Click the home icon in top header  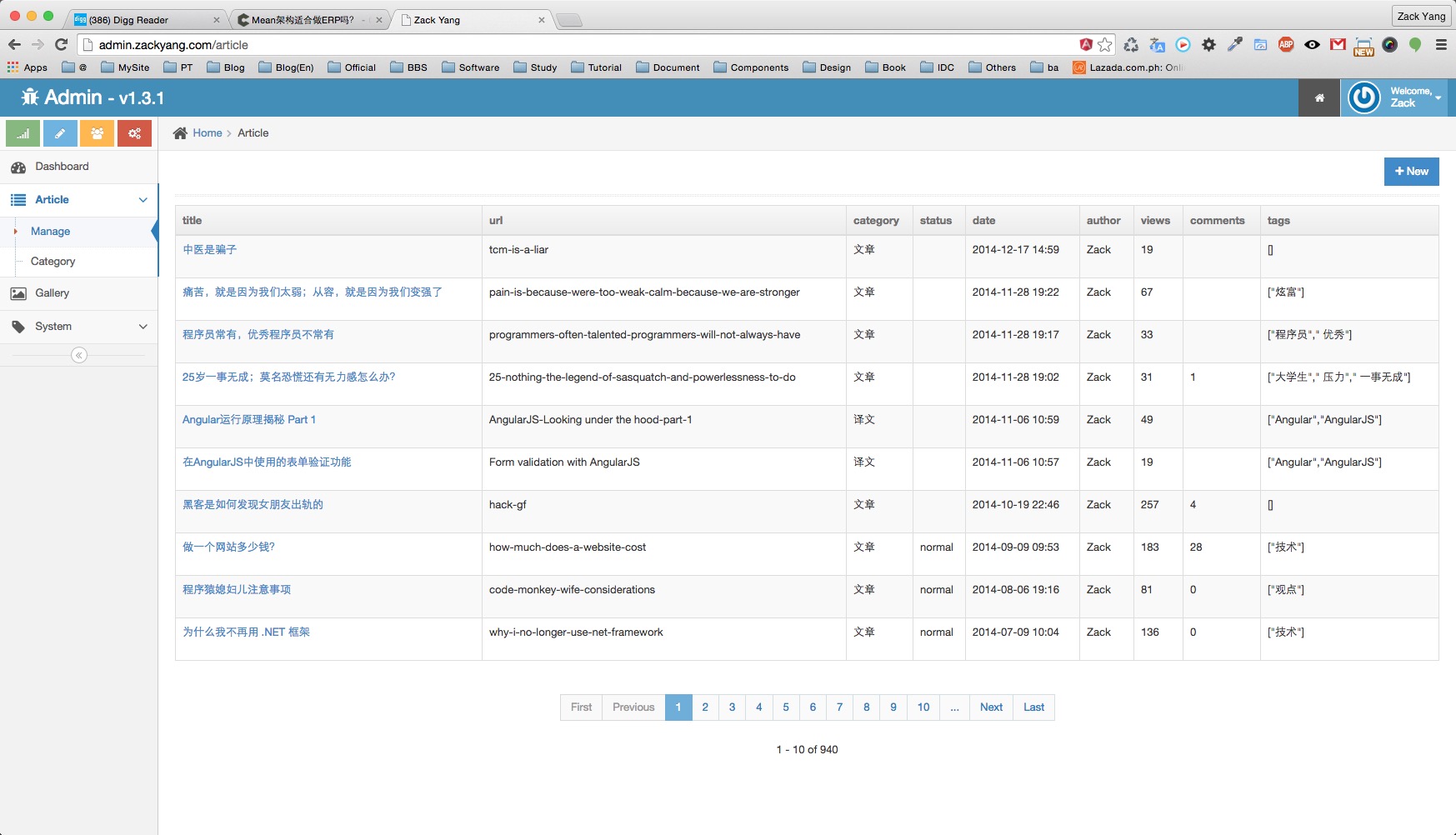[x=1319, y=98]
